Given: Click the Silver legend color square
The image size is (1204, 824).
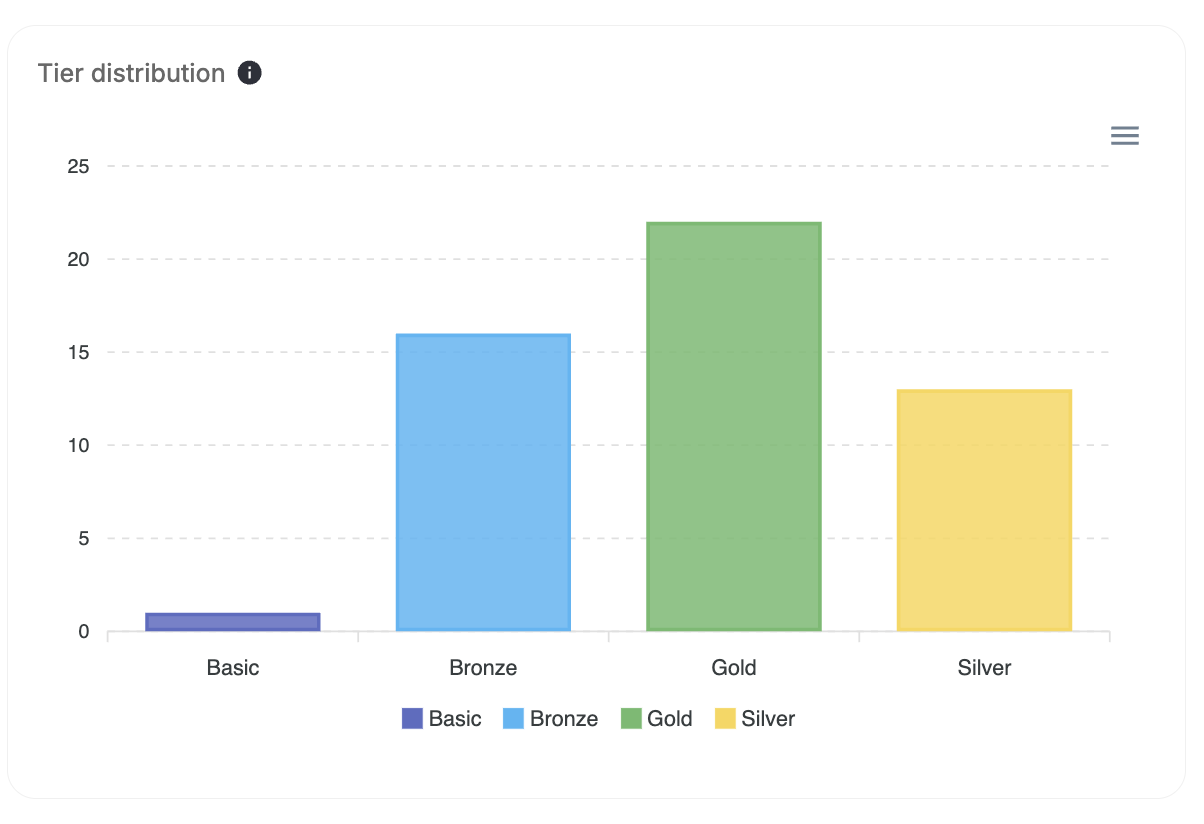Looking at the screenshot, I should click(726, 719).
